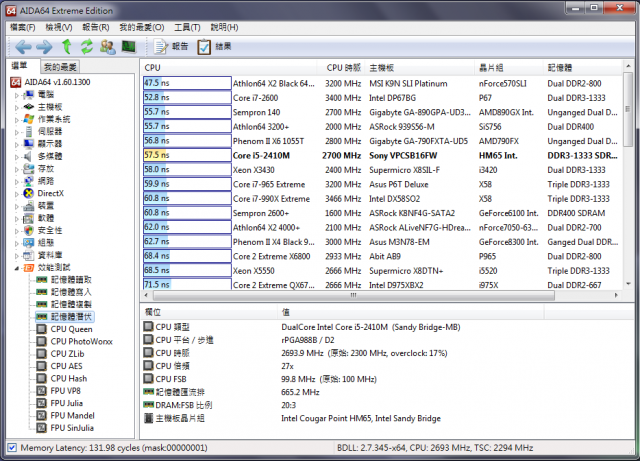The image size is (640, 461).
Task: Go back with the blue left arrow
Action: click(x=23, y=47)
